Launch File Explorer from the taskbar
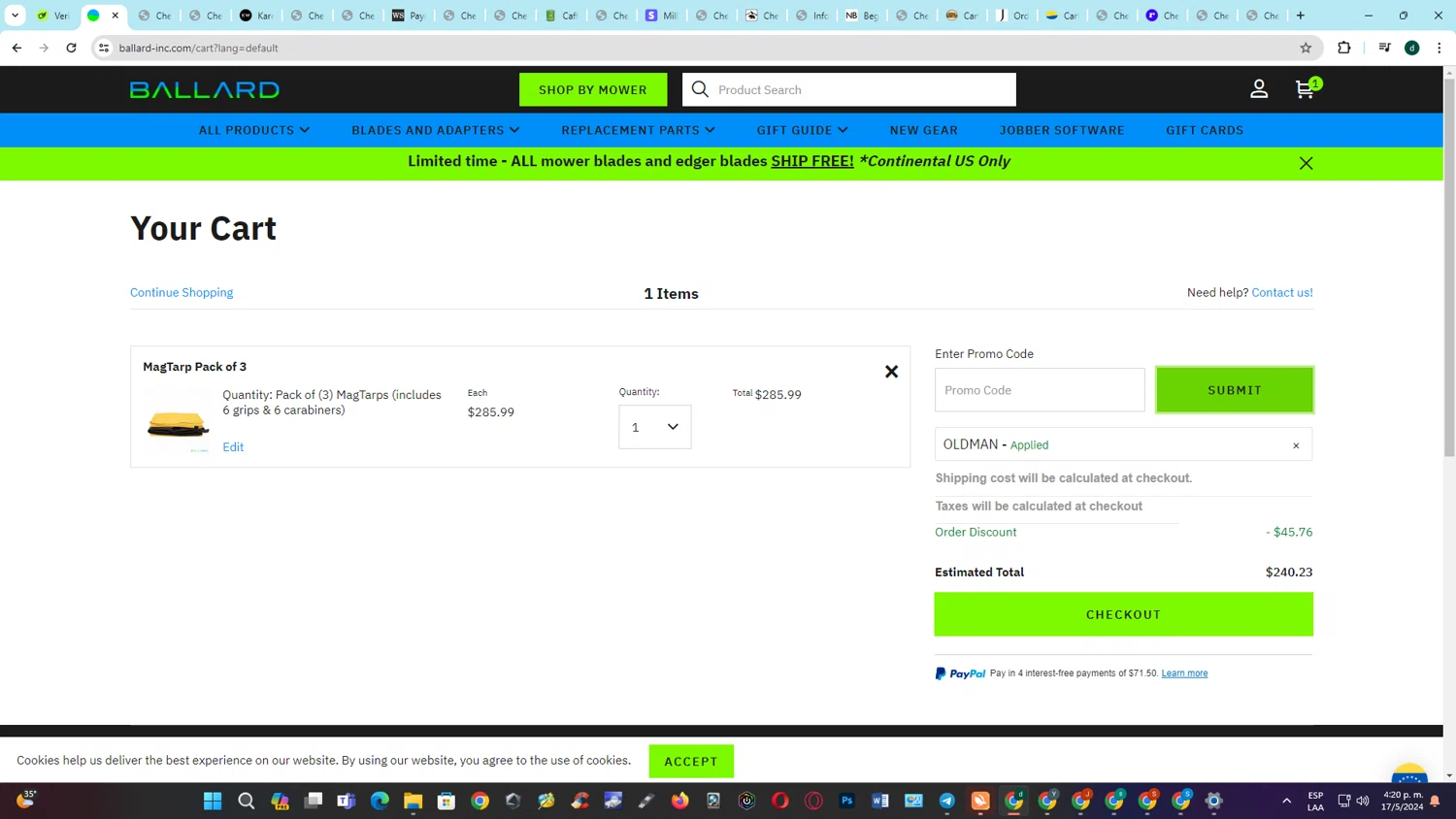Image resolution: width=1456 pixels, height=819 pixels. (414, 801)
